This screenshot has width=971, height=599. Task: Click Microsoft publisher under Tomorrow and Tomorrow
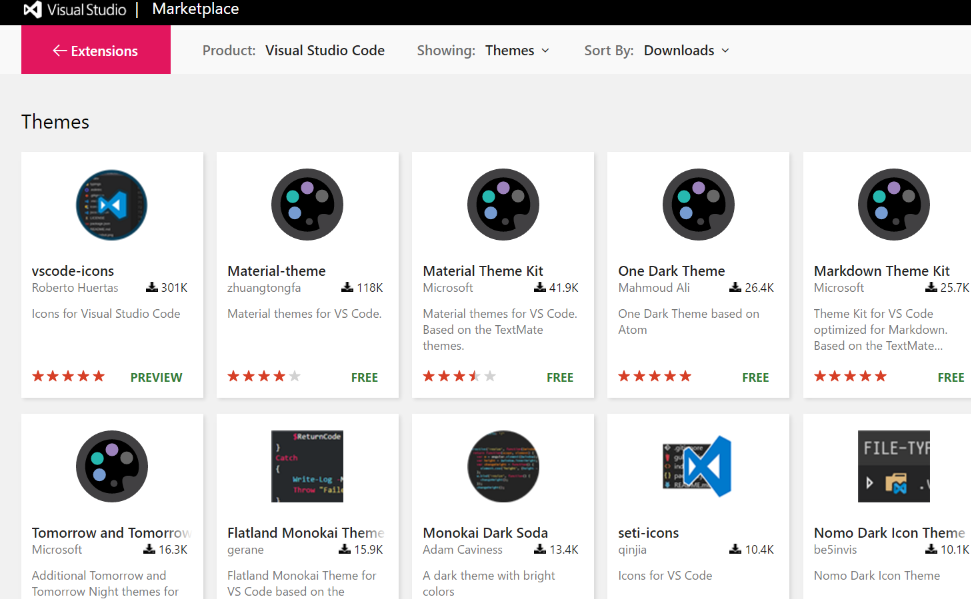57,549
